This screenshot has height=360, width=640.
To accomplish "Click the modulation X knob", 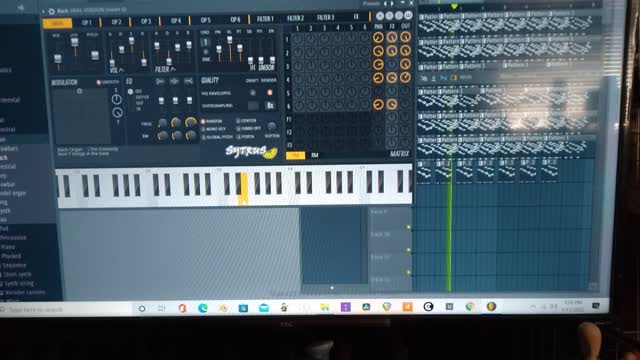I will (116, 99).
